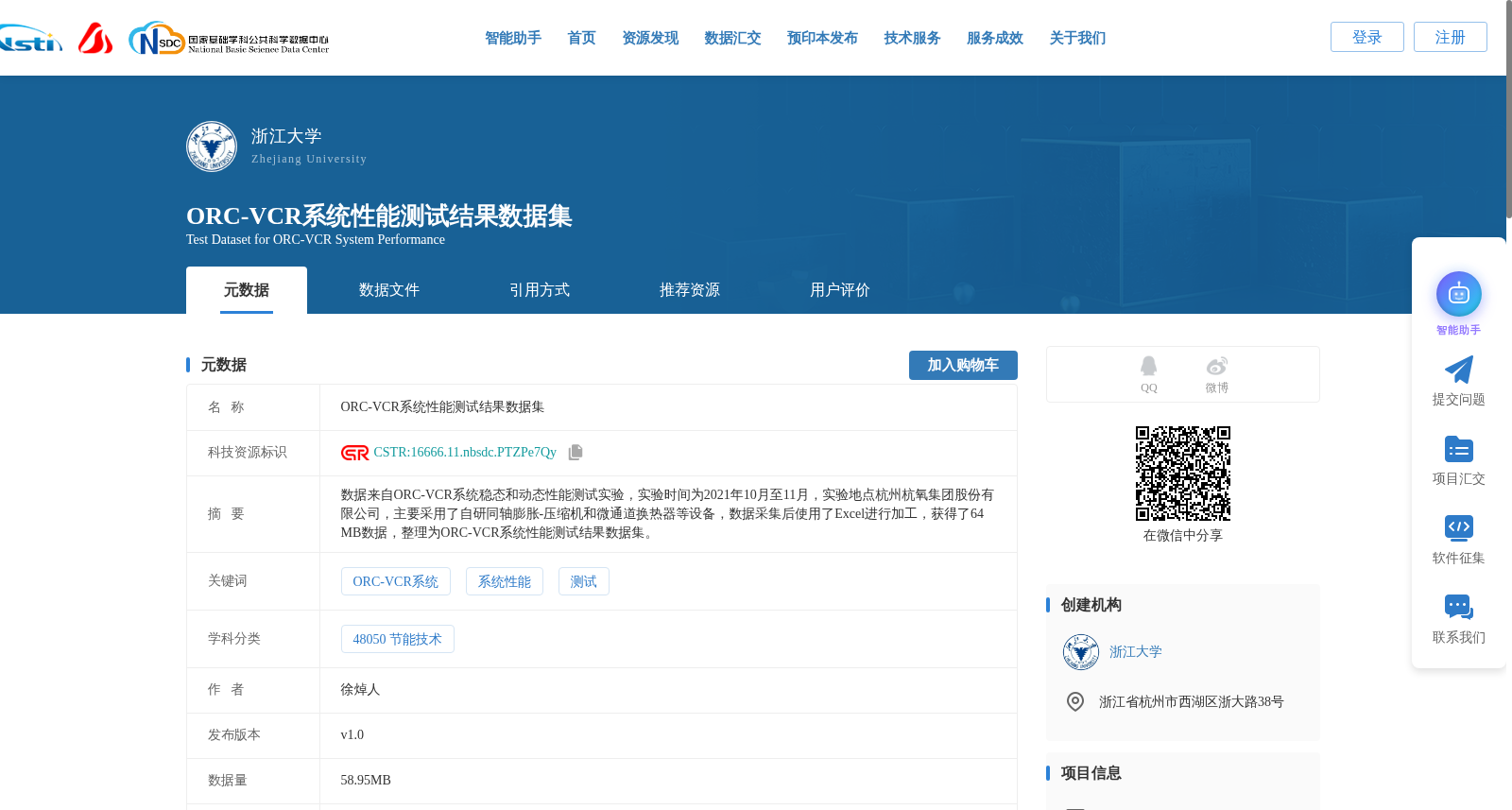Open 浙江大学 link under 创建机构

1136,652
